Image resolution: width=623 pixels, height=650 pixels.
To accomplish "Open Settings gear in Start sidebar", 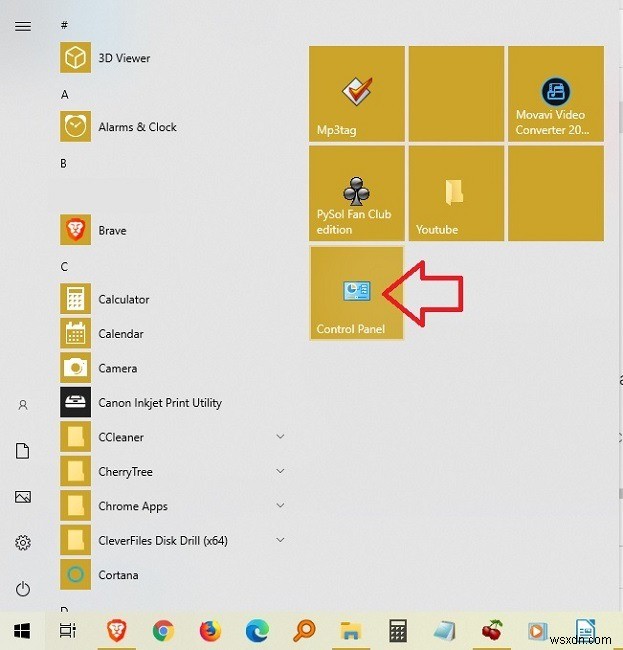I will (23, 542).
